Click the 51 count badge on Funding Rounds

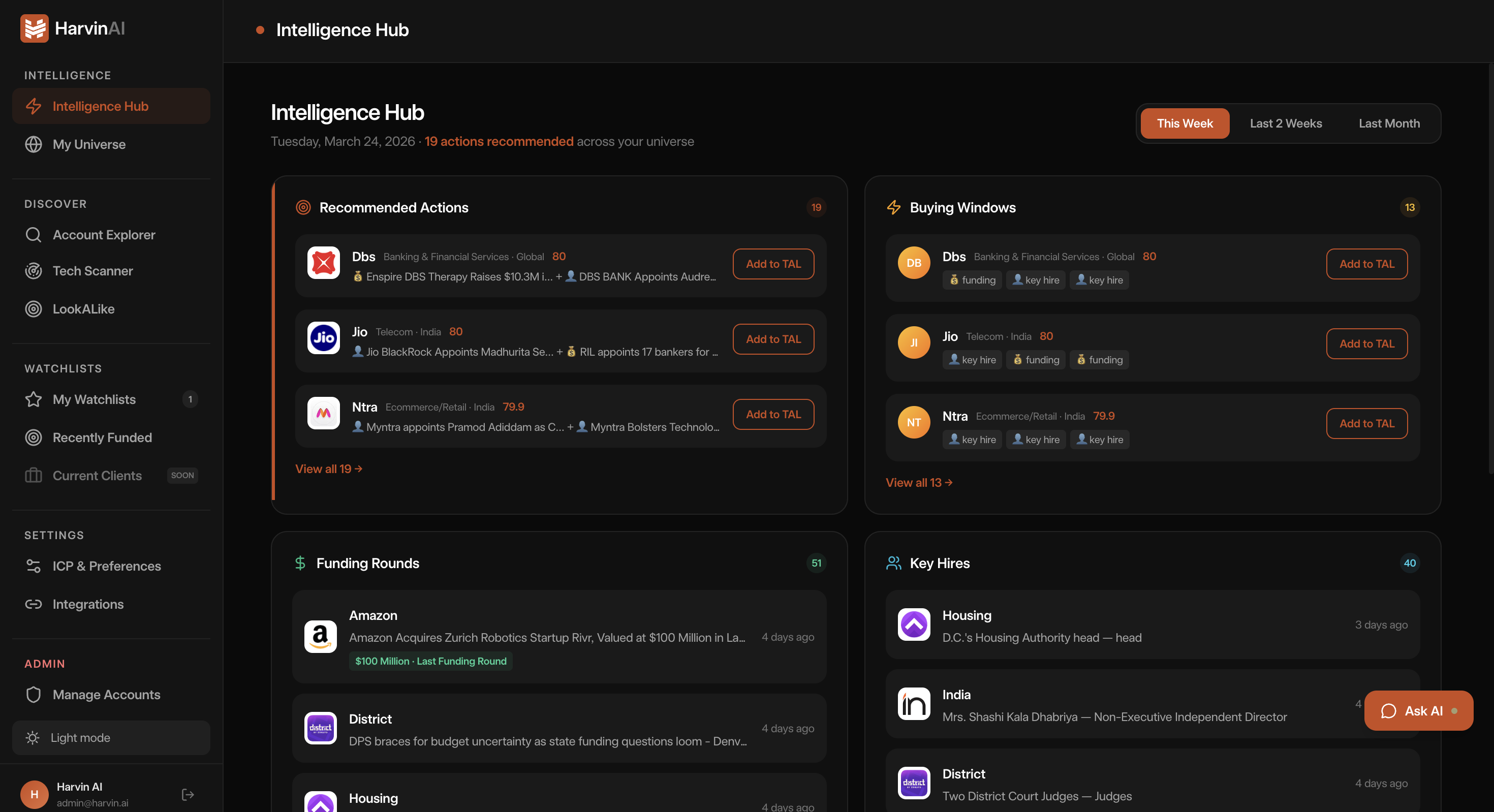point(817,563)
